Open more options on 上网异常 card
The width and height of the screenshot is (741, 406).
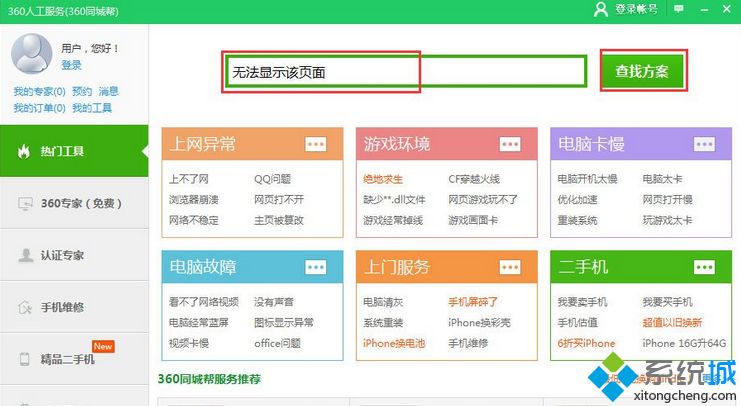click(x=315, y=144)
